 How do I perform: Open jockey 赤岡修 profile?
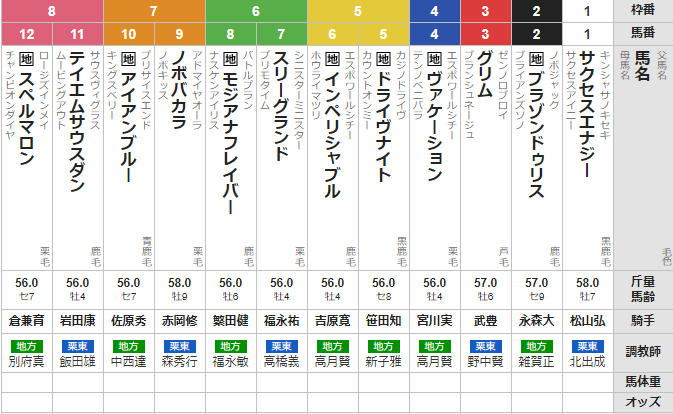[x=179, y=321]
